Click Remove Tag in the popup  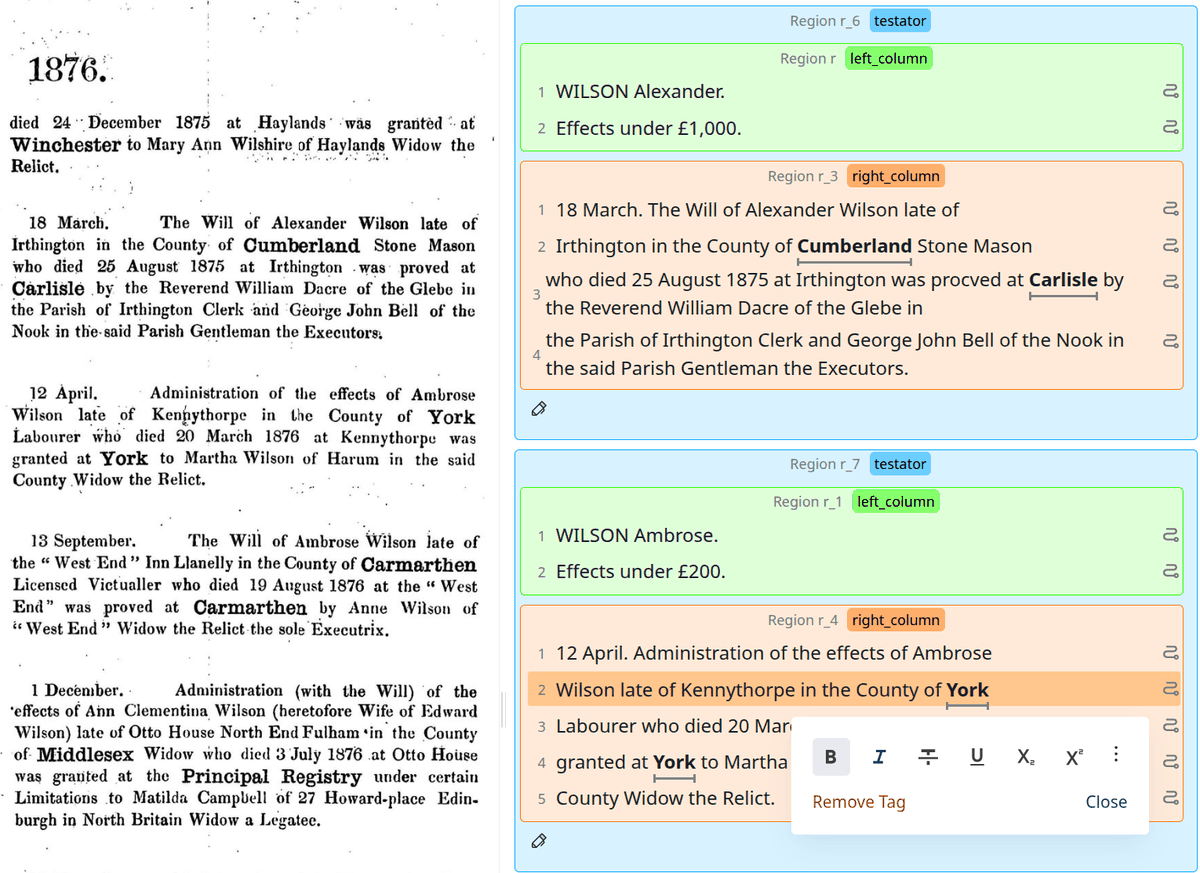pyautogui.click(x=858, y=802)
